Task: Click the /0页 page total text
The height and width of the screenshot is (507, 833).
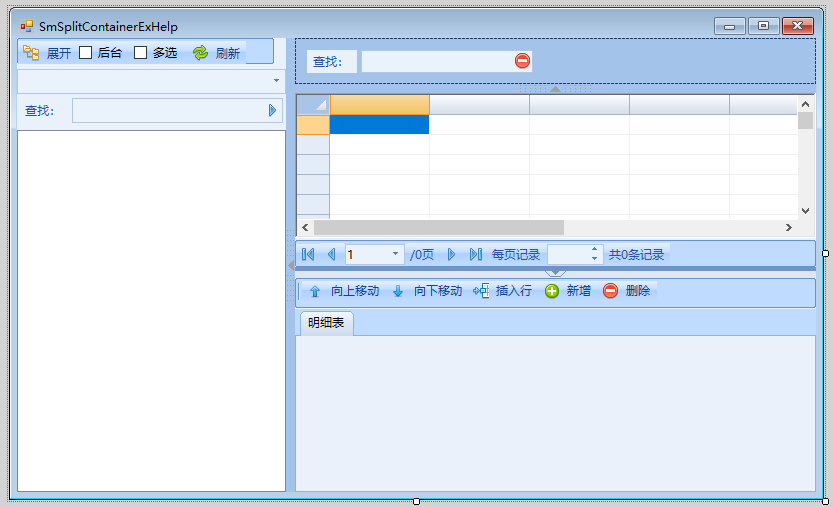Action: (x=422, y=255)
